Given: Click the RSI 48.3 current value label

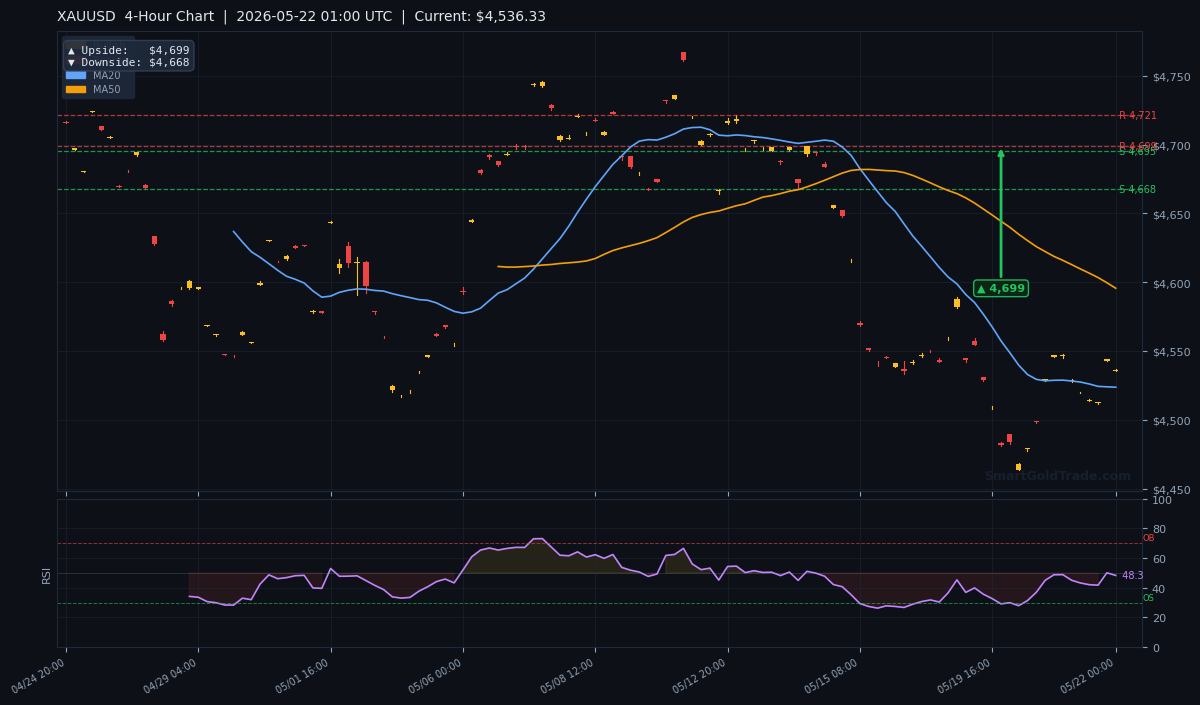Looking at the screenshot, I should [1132, 575].
